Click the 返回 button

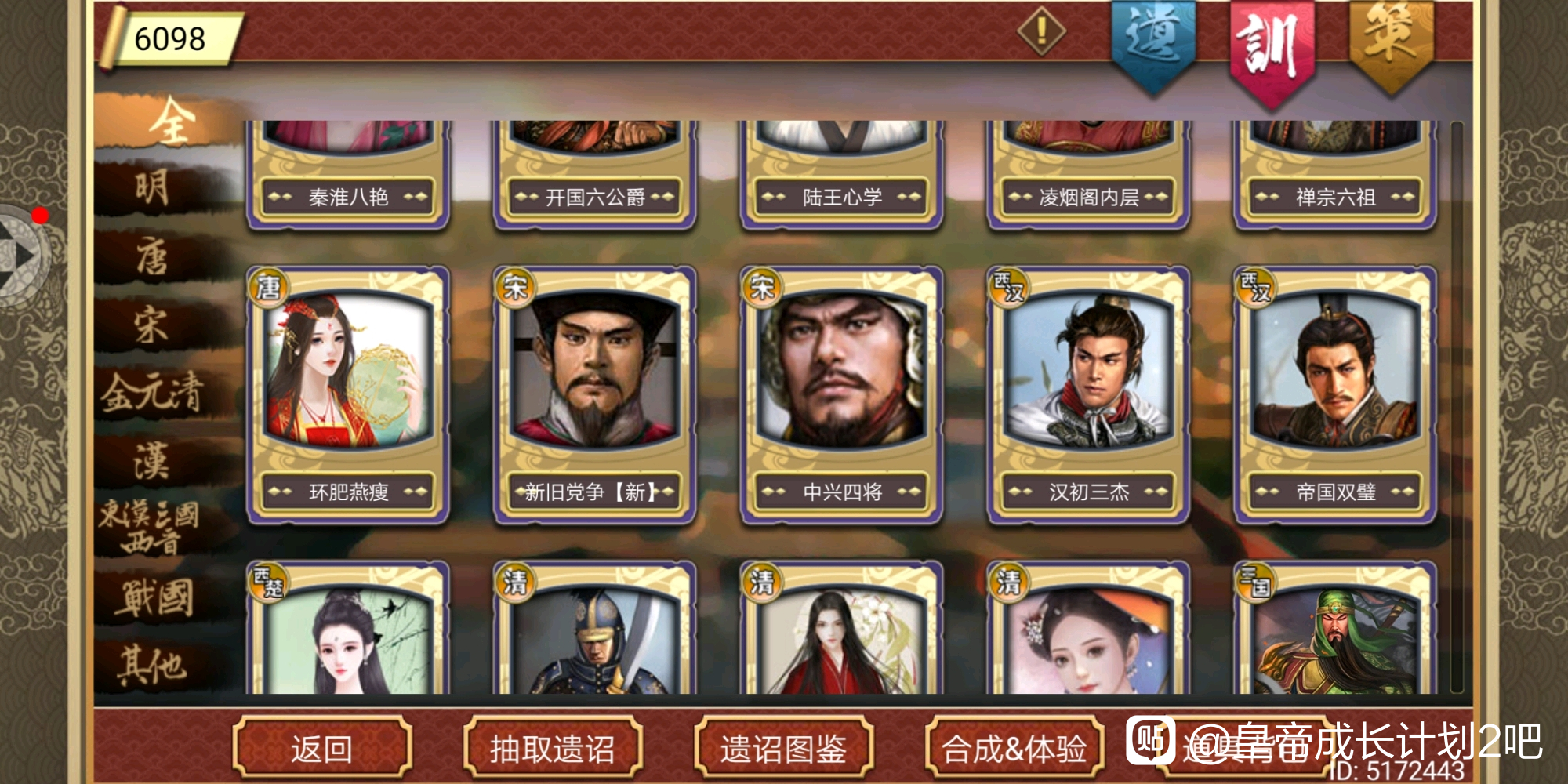click(321, 749)
